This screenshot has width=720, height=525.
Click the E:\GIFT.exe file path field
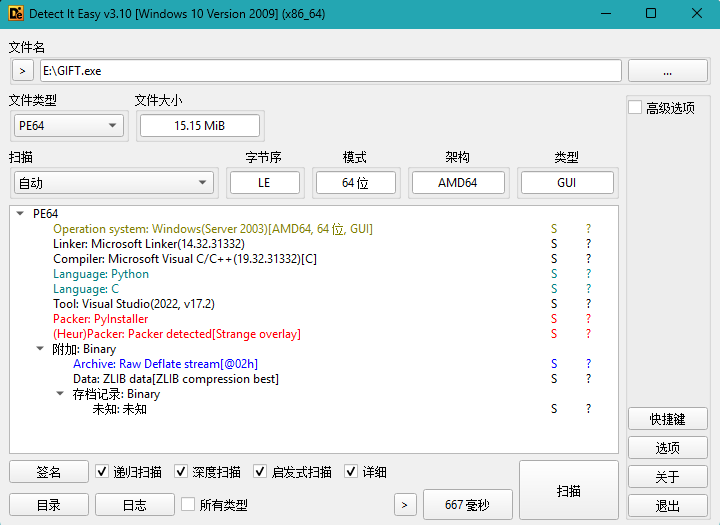[x=331, y=71]
